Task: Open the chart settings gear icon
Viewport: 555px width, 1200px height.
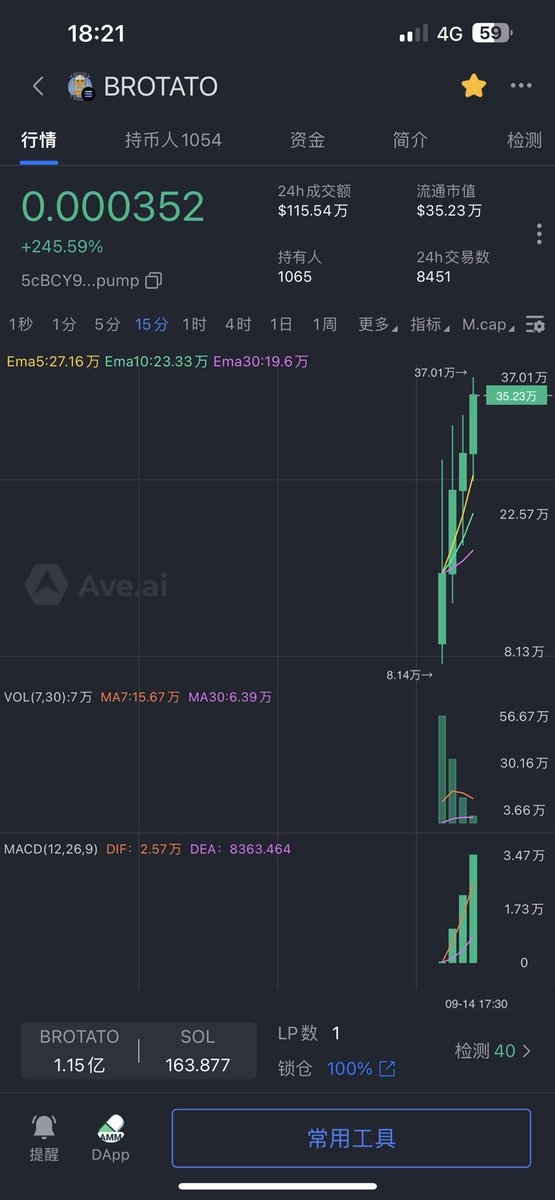Action: click(535, 324)
